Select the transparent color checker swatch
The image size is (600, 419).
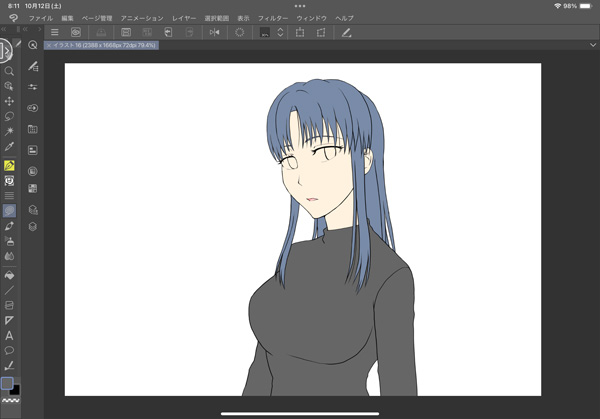9,400
